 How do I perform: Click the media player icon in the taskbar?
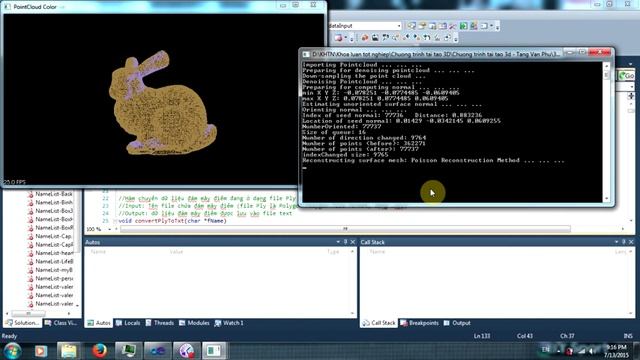click(x=41, y=351)
